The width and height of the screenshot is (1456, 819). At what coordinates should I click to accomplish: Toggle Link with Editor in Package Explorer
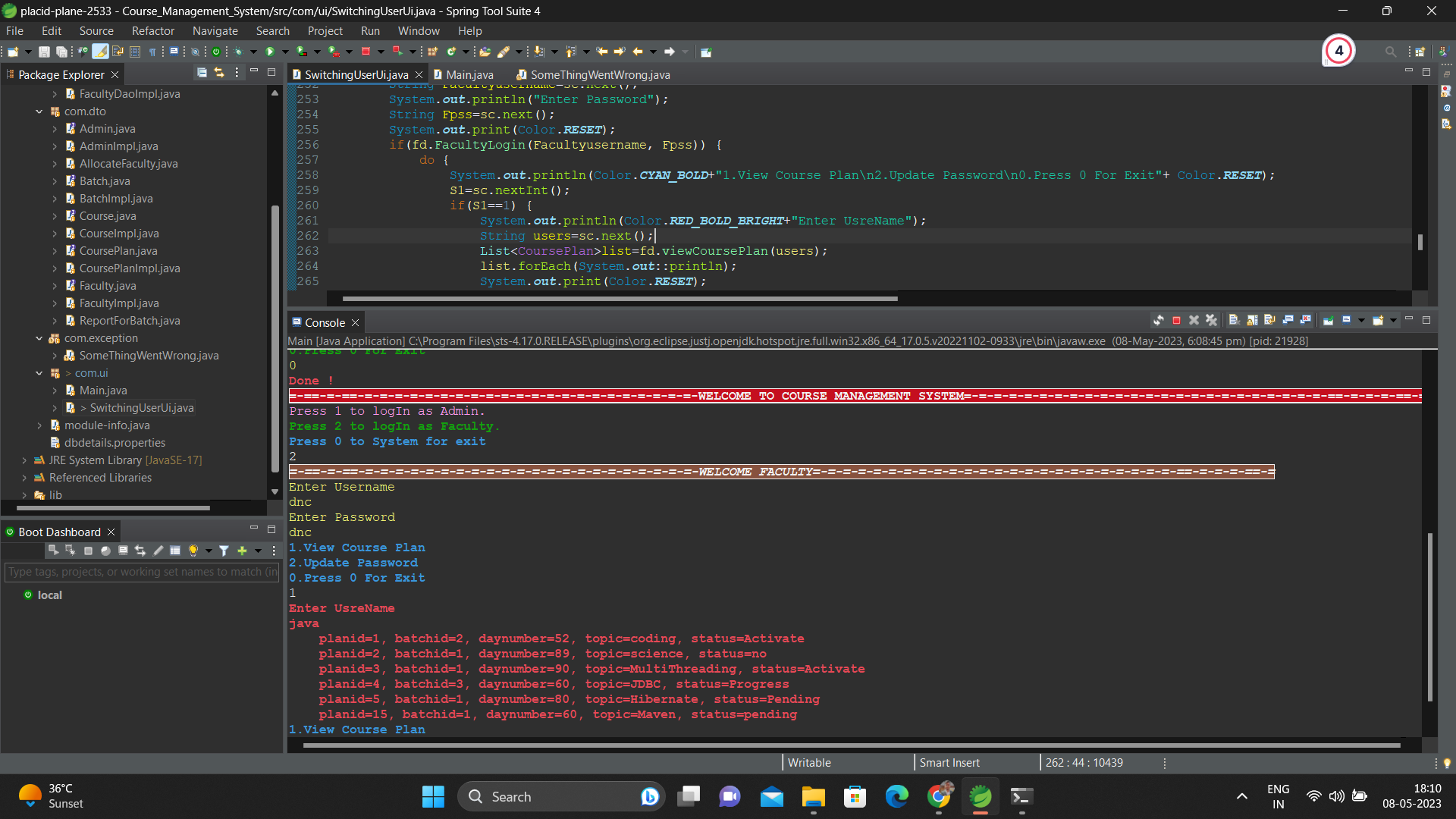[218, 72]
